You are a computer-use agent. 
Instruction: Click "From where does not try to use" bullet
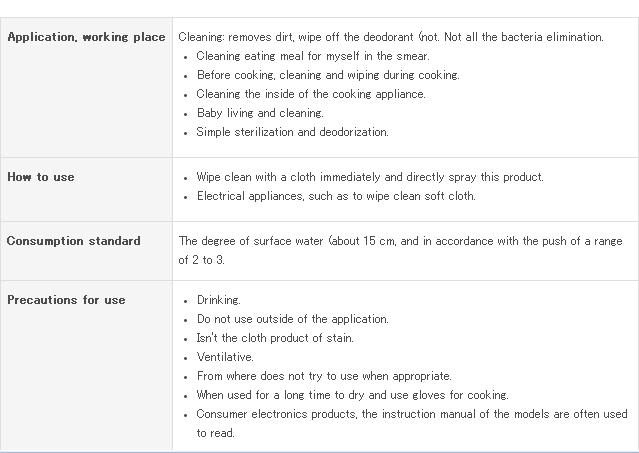[324, 376]
